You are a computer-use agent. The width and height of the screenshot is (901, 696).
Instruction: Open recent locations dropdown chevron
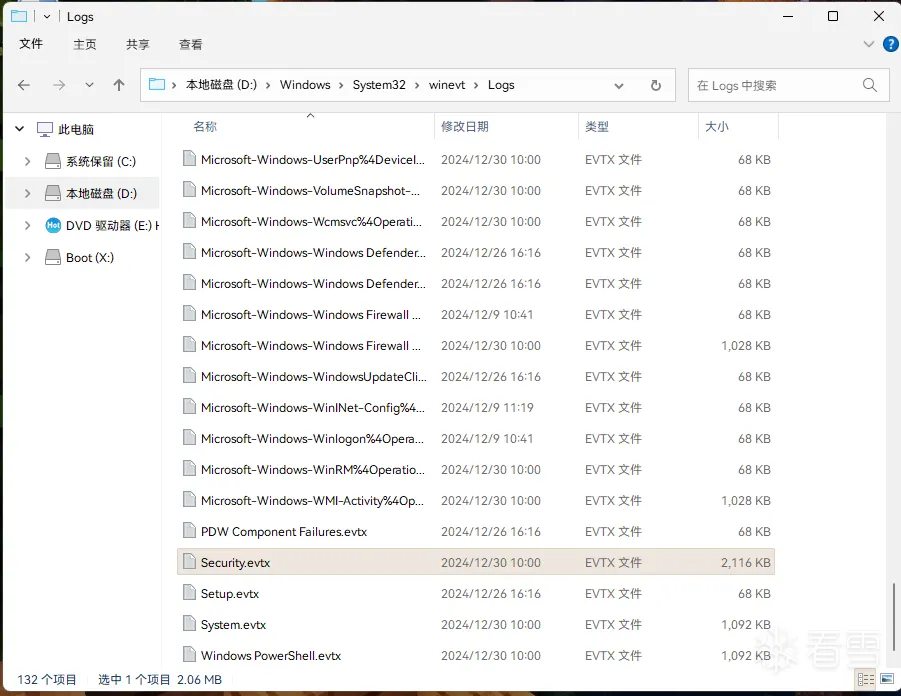click(89, 85)
